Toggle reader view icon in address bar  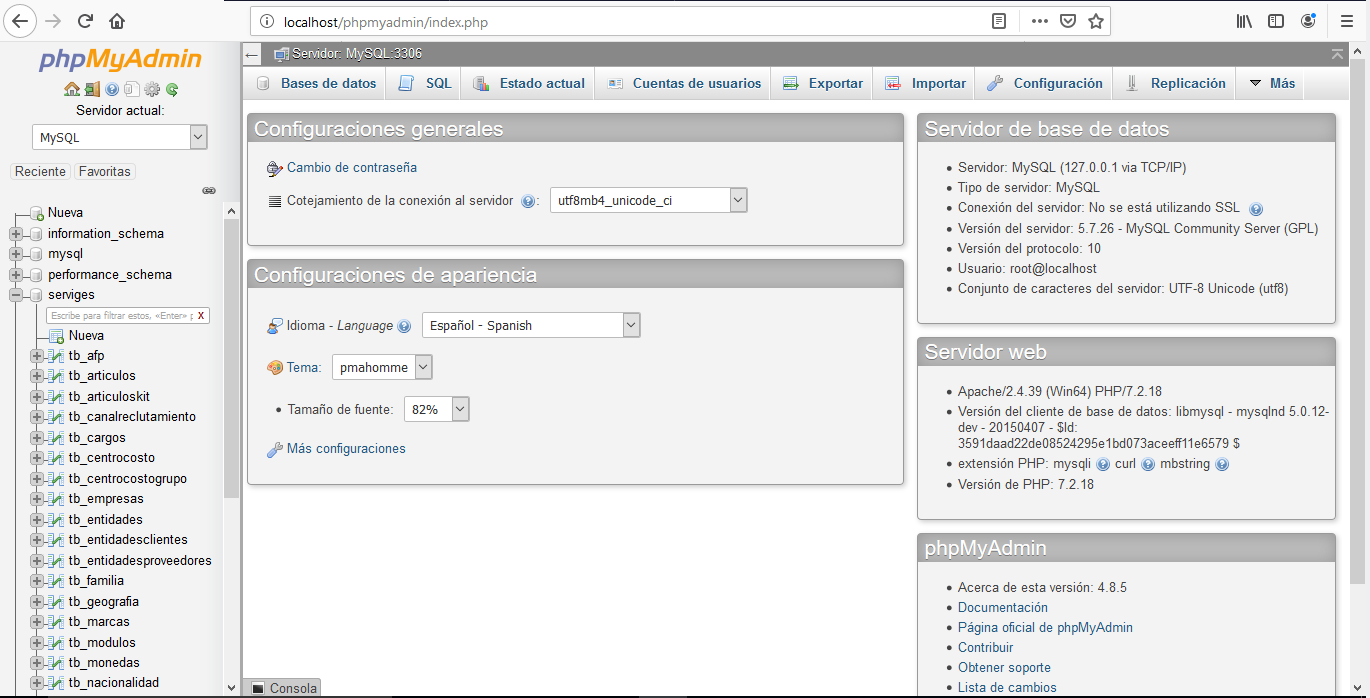999,21
